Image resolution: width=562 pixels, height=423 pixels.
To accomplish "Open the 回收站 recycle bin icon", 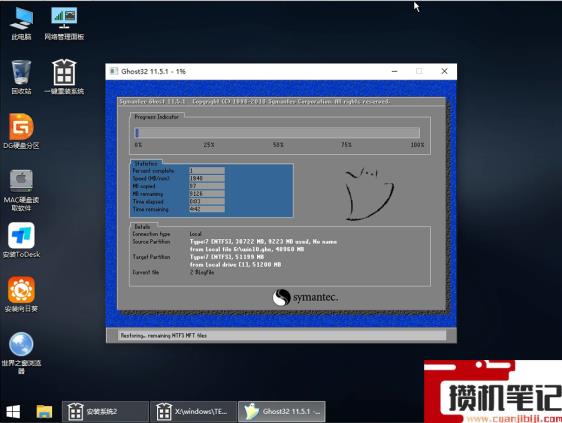I will [x=21, y=77].
